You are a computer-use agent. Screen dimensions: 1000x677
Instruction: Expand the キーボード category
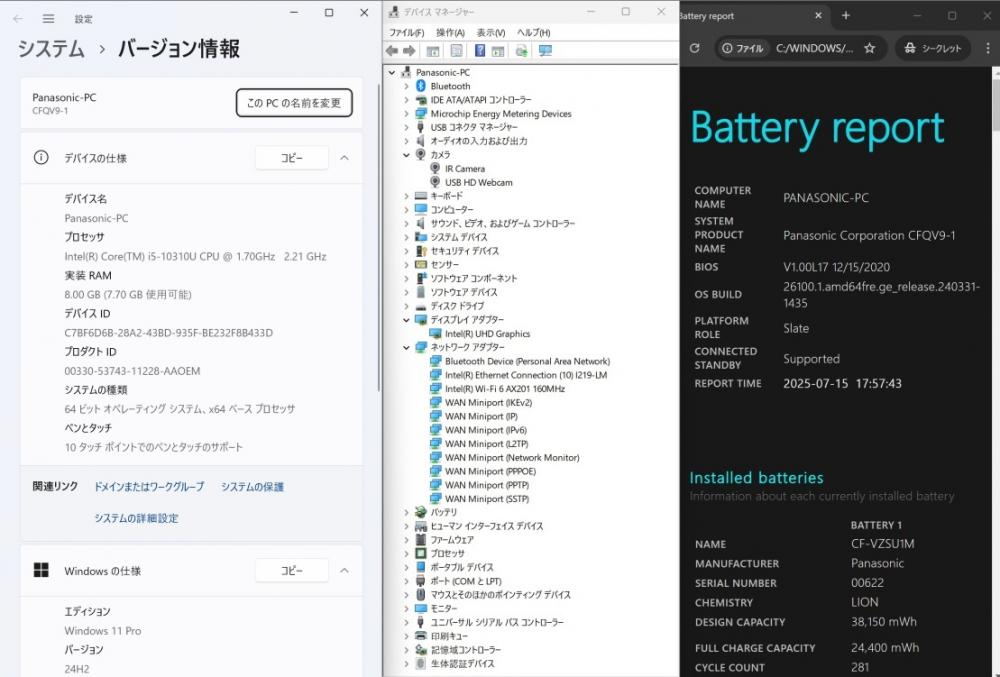click(x=406, y=196)
